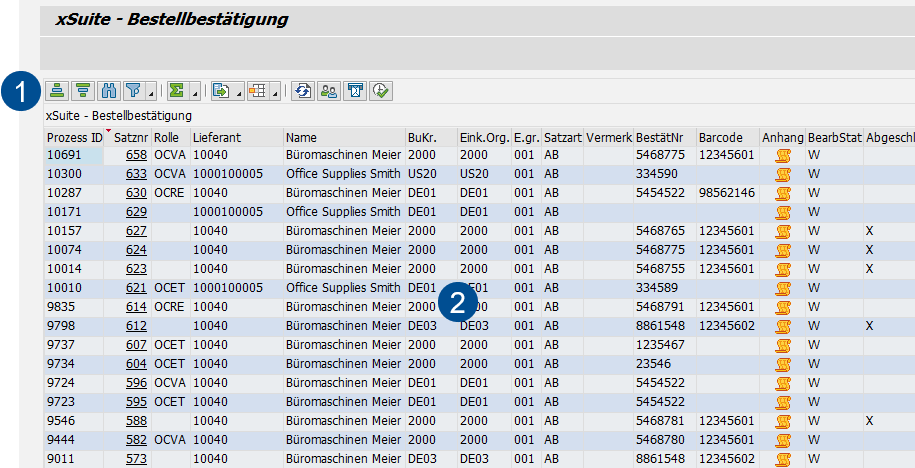This screenshot has height=468, width=915.
Task: Open the layout selection dropdown arrow
Action: pos(273,93)
